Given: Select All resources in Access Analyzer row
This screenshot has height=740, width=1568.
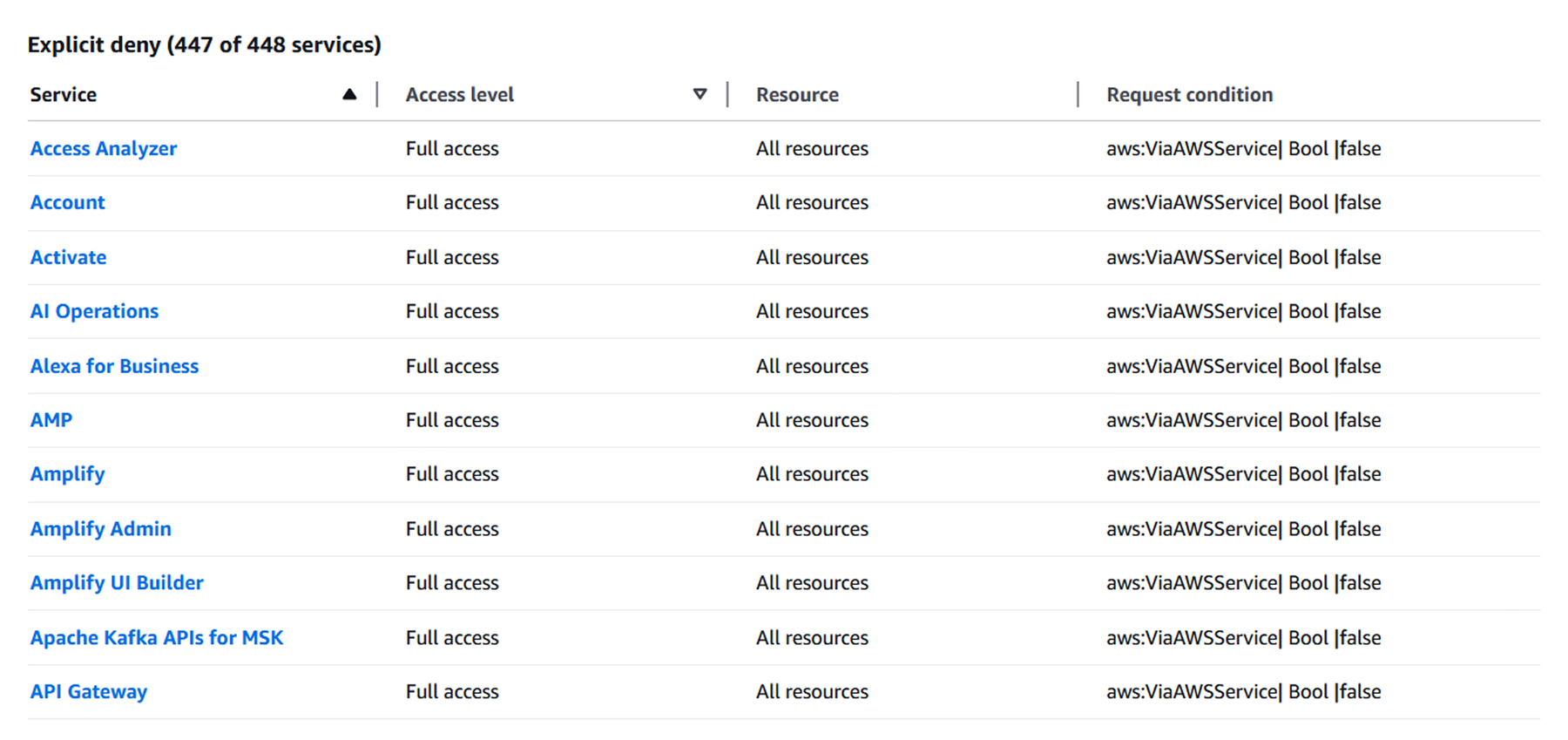Looking at the screenshot, I should tap(812, 148).
